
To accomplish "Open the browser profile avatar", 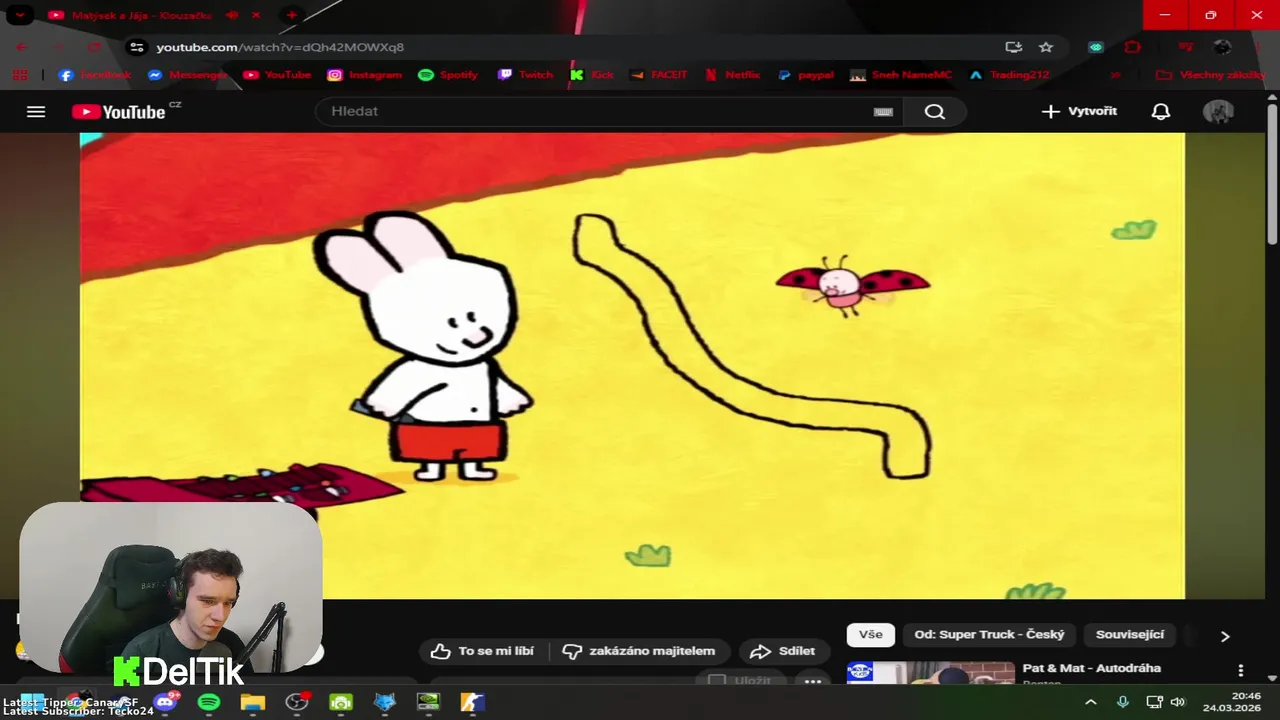I will coord(1221,47).
